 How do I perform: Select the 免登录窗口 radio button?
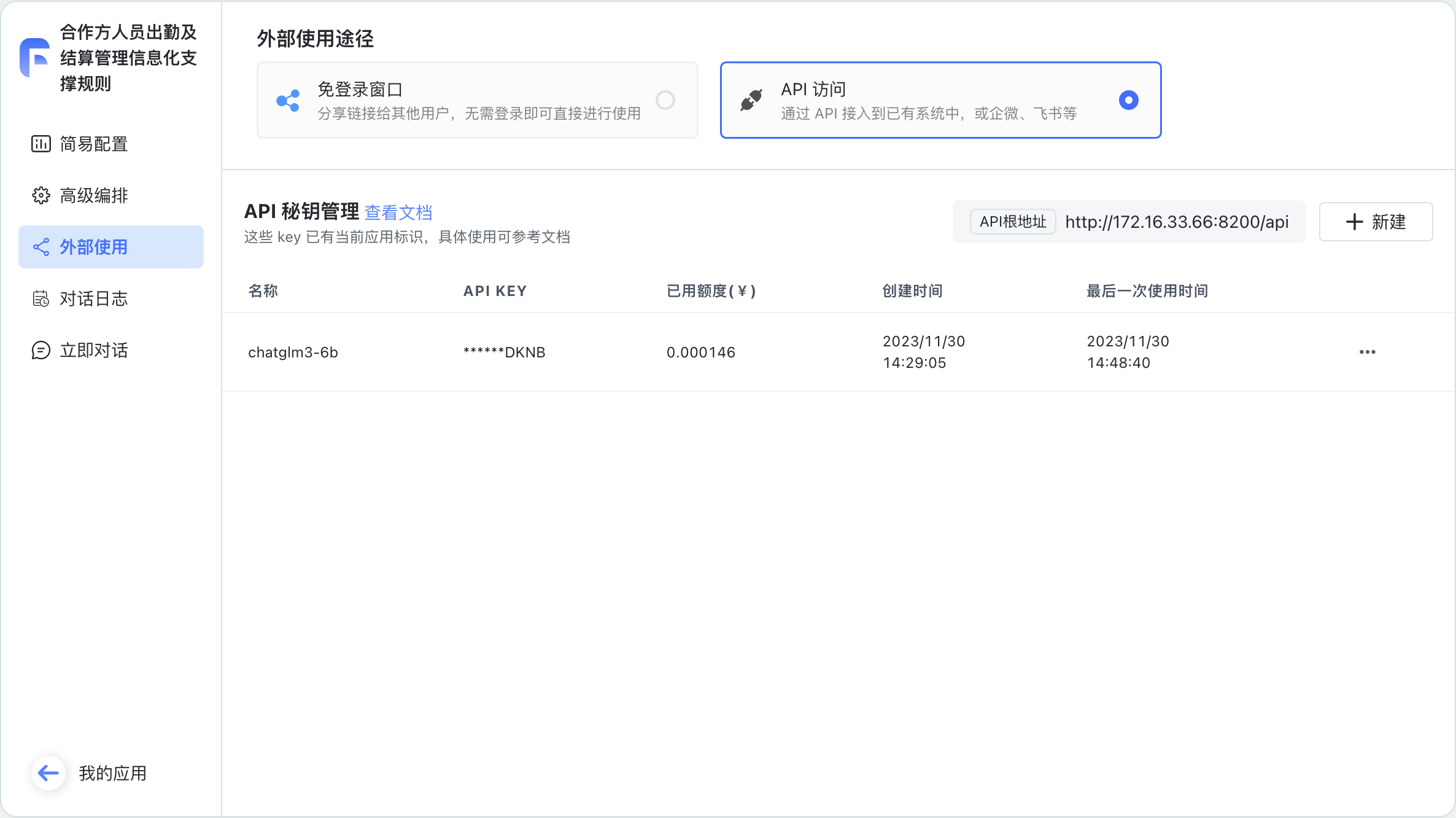pos(665,100)
